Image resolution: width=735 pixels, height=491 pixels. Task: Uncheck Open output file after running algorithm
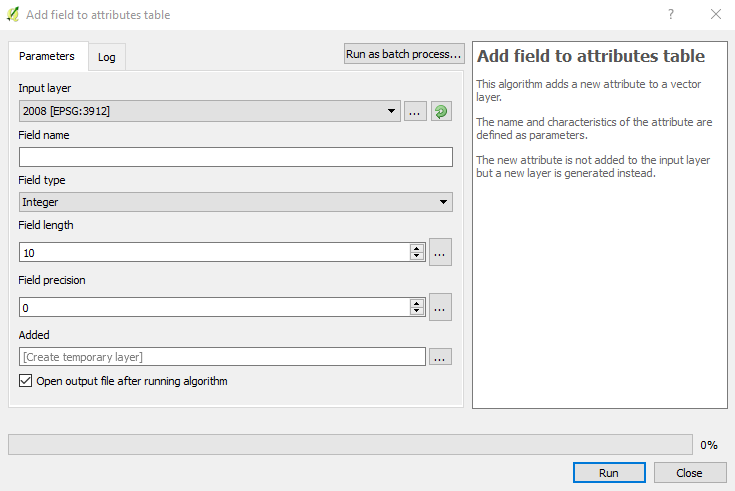[26, 380]
